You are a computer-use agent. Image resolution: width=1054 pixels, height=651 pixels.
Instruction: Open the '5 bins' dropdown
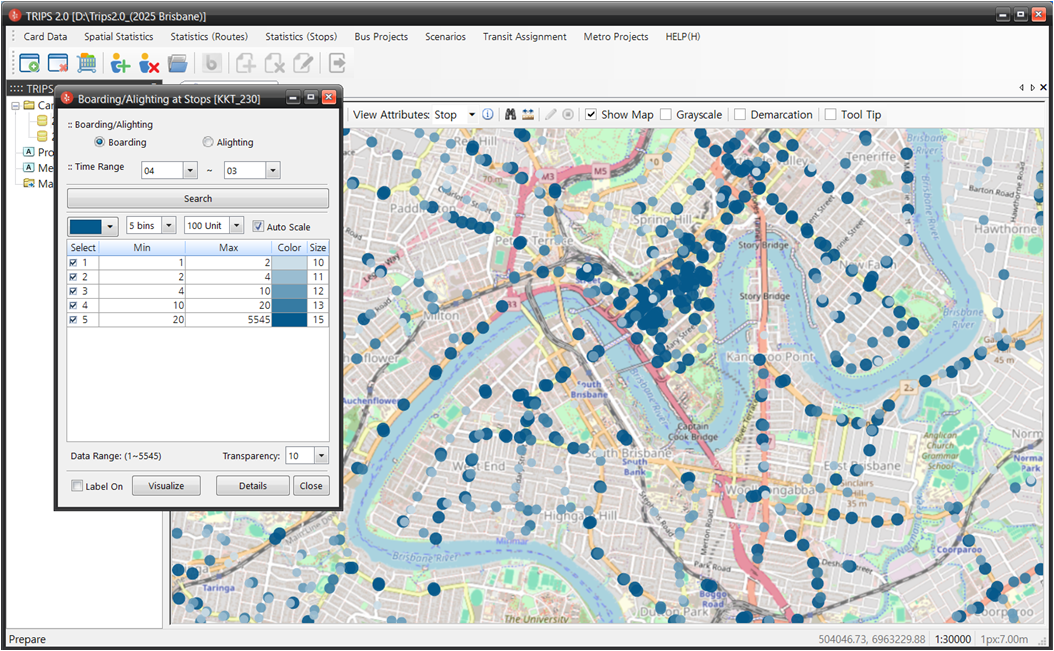click(169, 226)
